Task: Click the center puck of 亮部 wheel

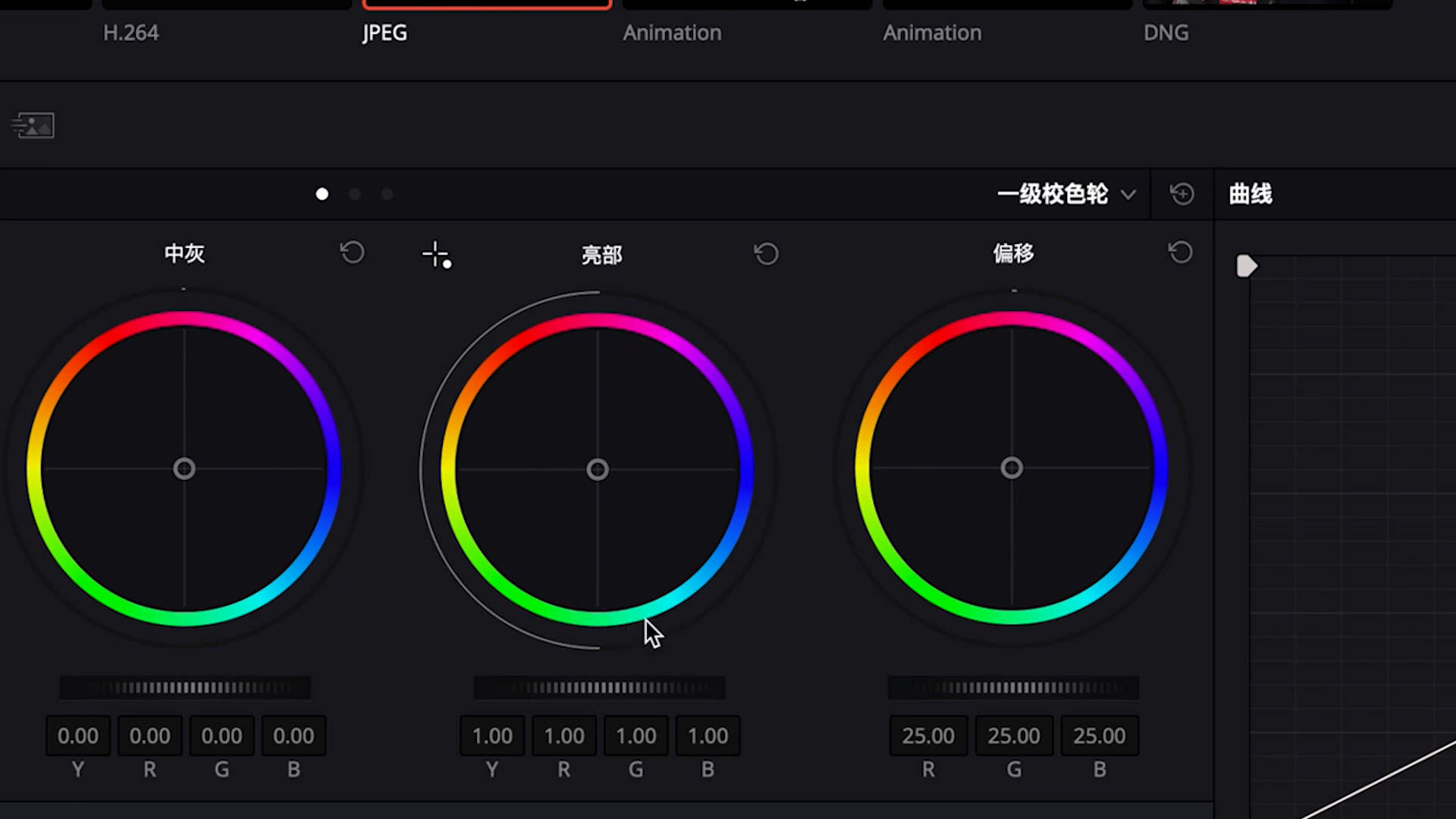Action: click(598, 470)
